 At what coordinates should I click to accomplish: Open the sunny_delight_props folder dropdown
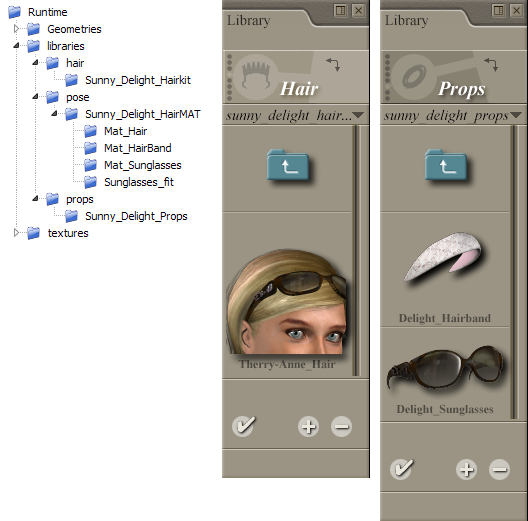(x=516, y=116)
